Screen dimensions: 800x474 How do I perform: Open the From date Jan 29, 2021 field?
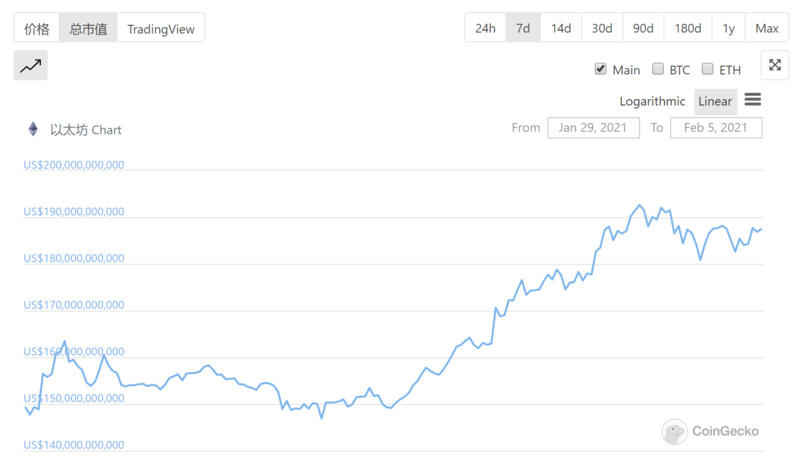coord(593,128)
